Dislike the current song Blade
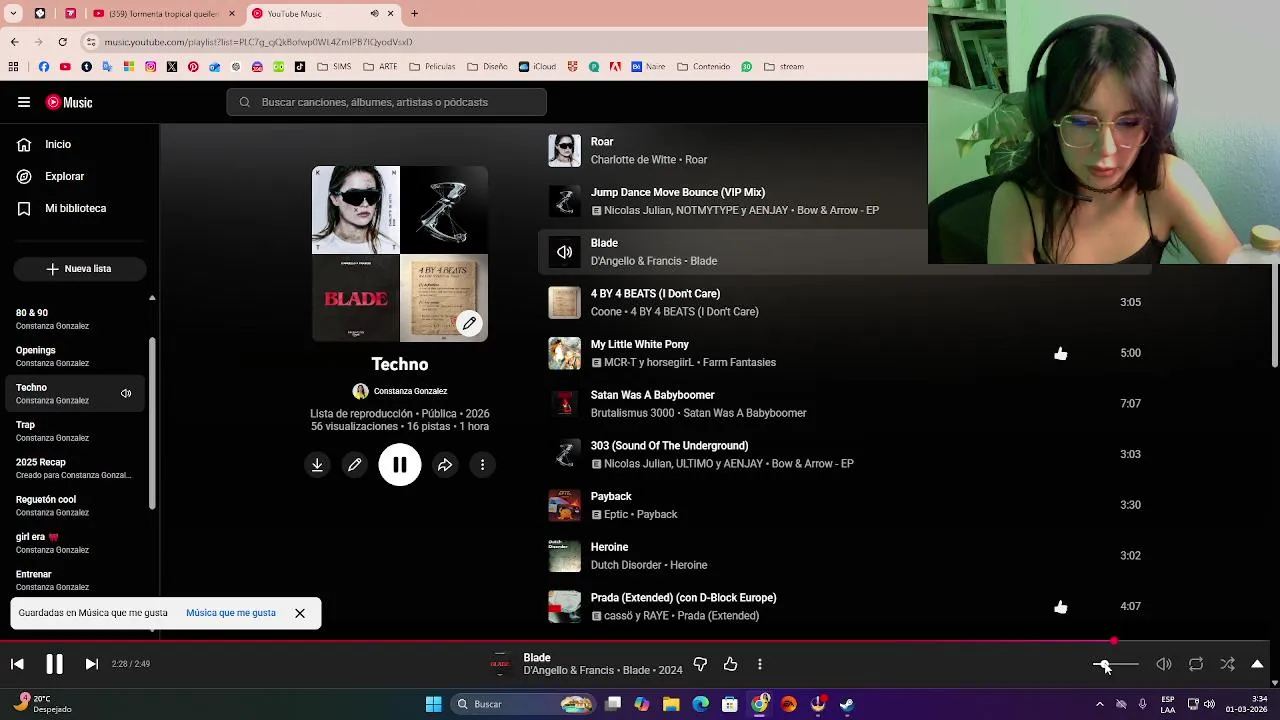Image resolution: width=1280 pixels, height=720 pixels. (x=700, y=664)
